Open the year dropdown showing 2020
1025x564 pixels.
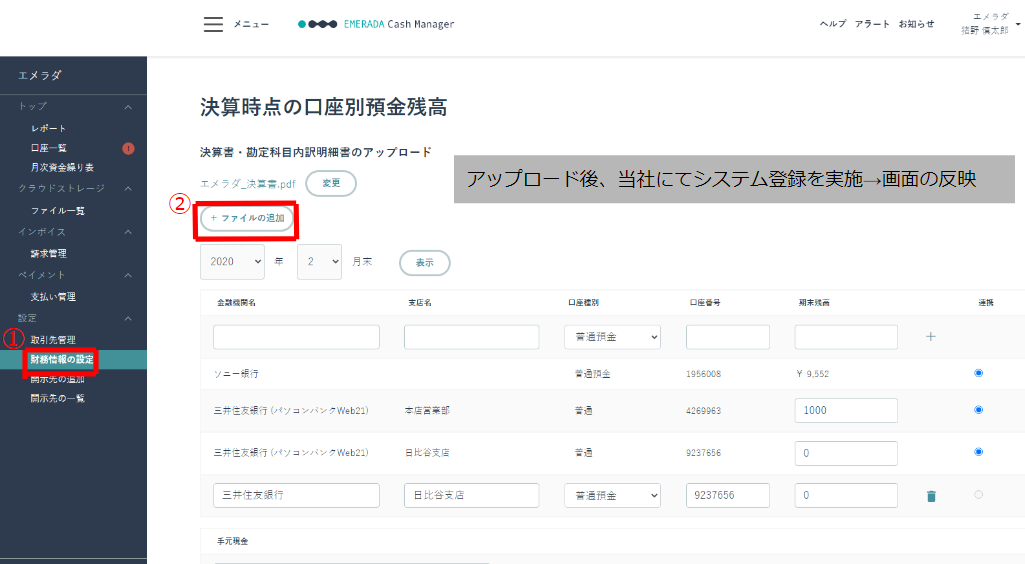232,261
